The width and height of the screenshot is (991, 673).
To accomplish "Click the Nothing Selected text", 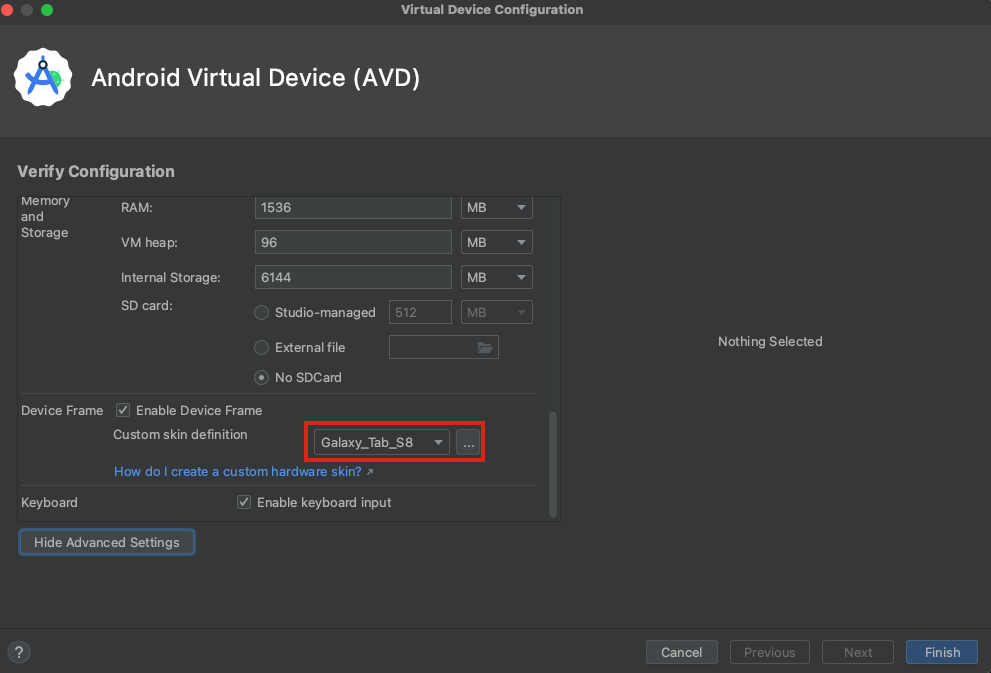I will tap(770, 341).
